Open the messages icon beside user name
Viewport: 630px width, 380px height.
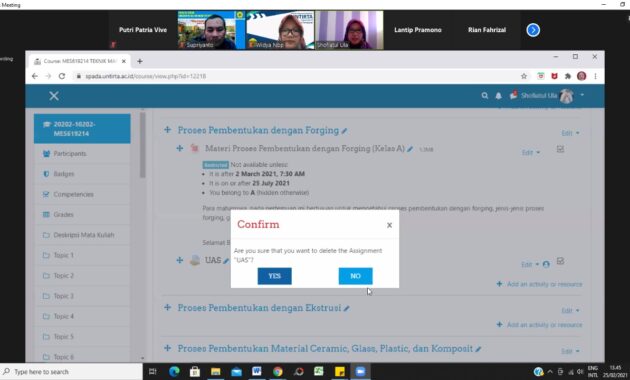[513, 95]
